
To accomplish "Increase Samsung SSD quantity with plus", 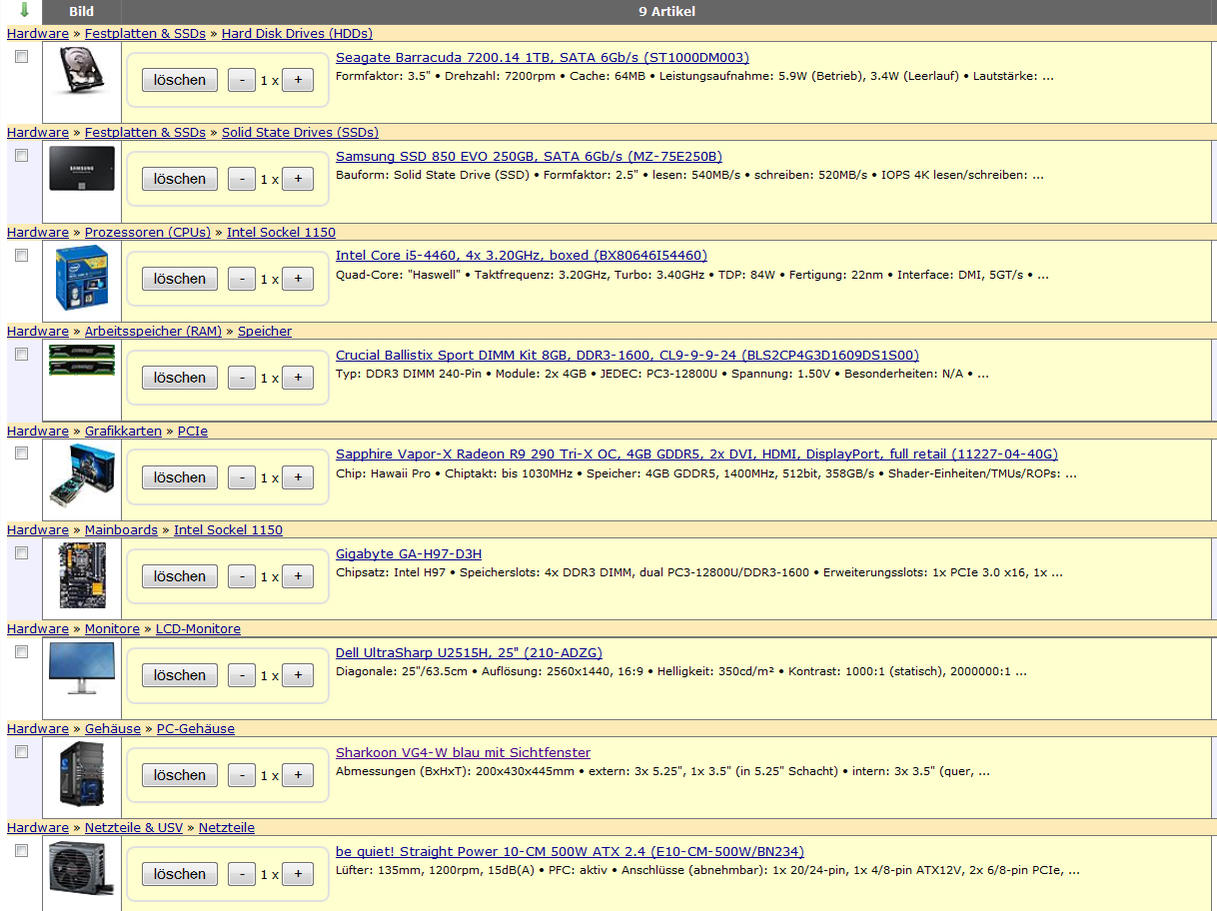I will (x=298, y=179).
